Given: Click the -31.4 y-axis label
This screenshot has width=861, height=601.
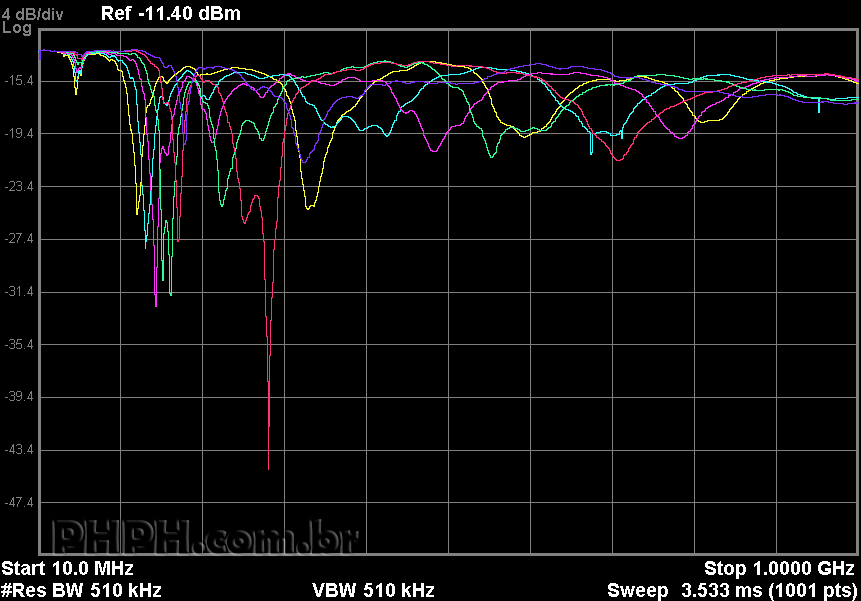Looking at the screenshot, I should tap(21, 292).
